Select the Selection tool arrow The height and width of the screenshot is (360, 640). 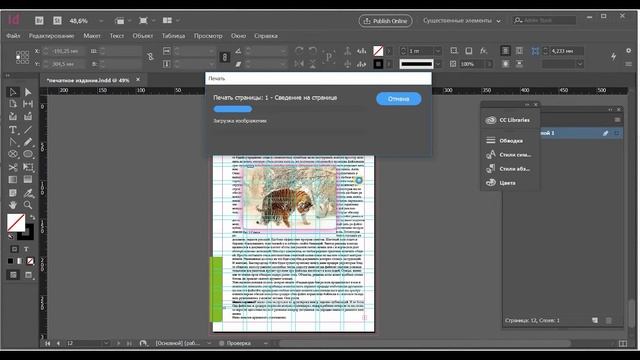pyautogui.click(x=13, y=92)
